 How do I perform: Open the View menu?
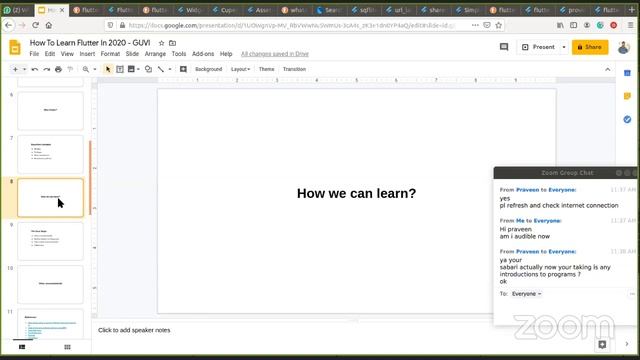[67, 54]
